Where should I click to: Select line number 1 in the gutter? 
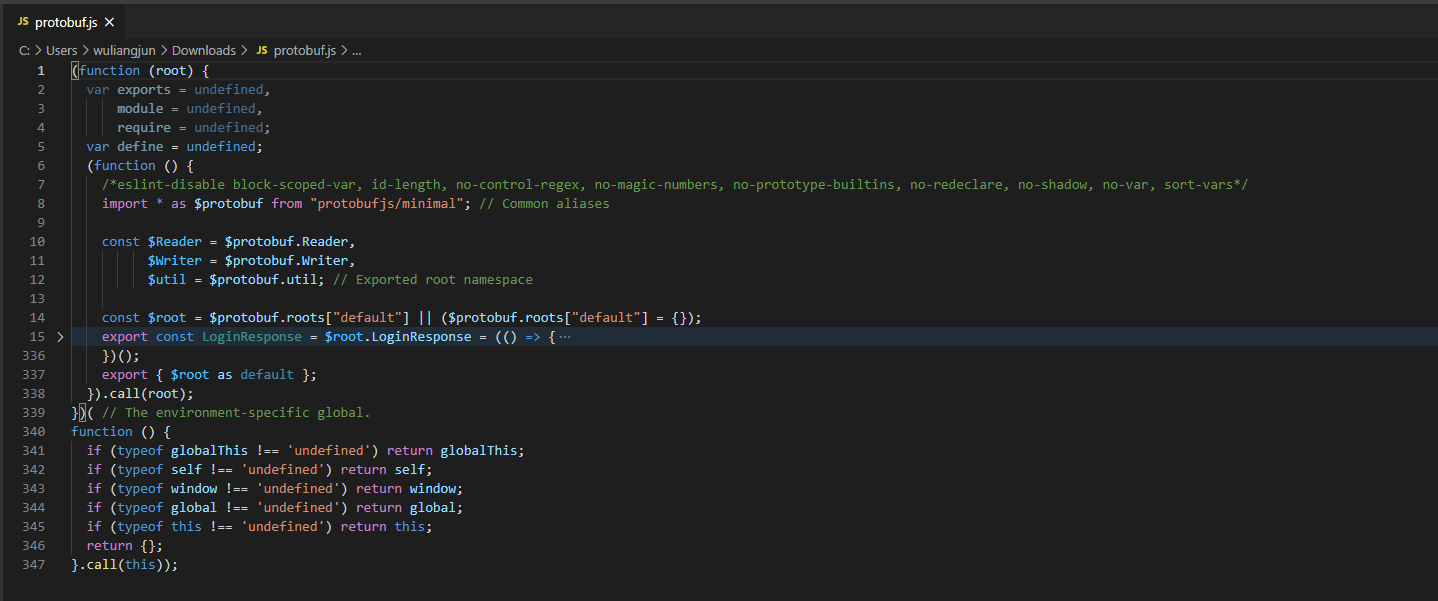(x=40, y=71)
